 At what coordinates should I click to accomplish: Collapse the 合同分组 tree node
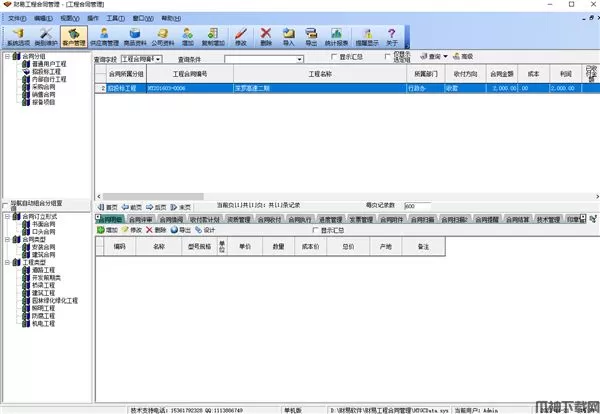[8, 57]
